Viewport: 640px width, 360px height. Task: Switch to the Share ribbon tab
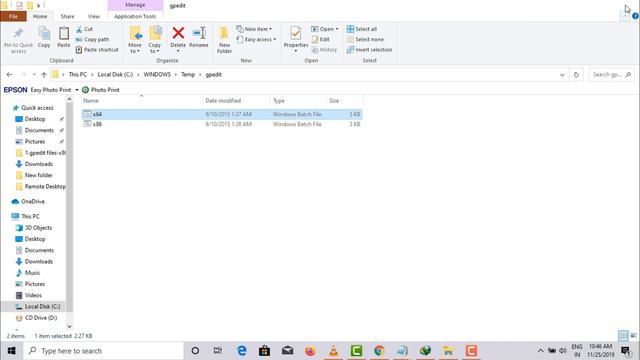[x=67, y=16]
